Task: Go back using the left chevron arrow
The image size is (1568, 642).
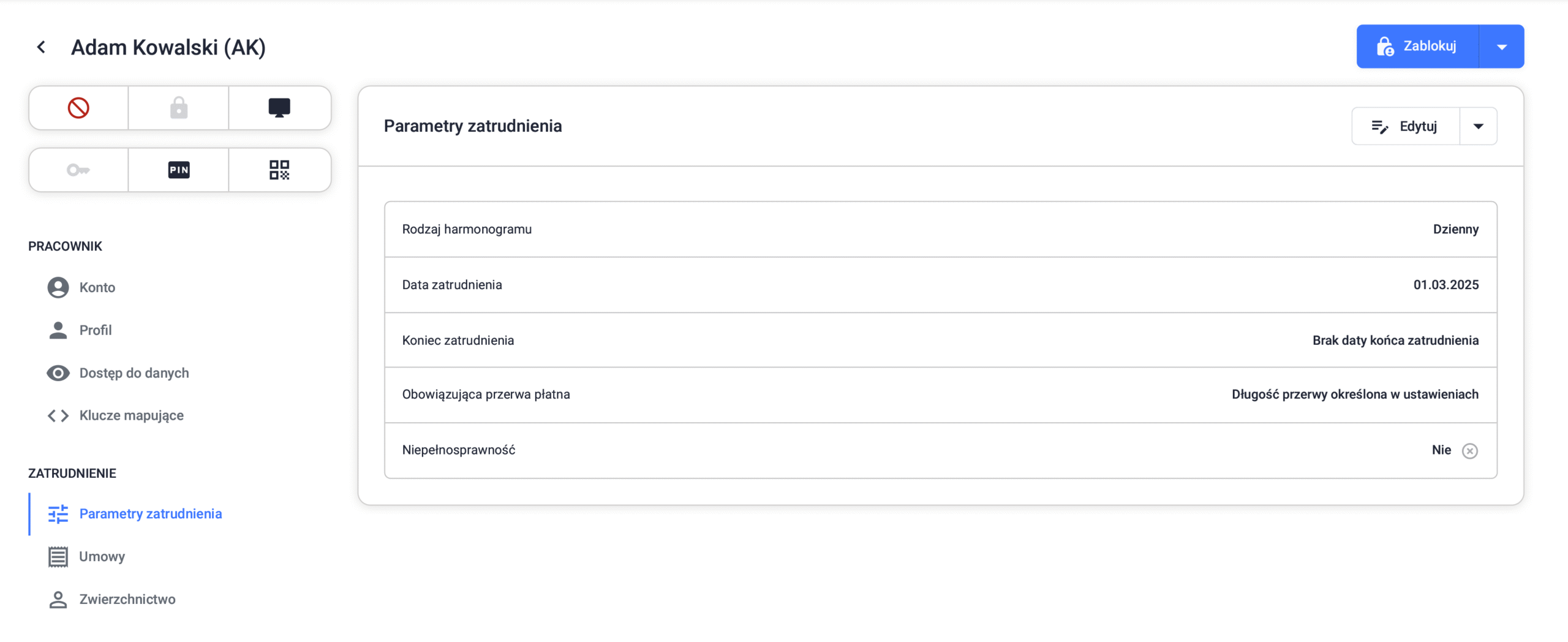Action: [x=41, y=47]
